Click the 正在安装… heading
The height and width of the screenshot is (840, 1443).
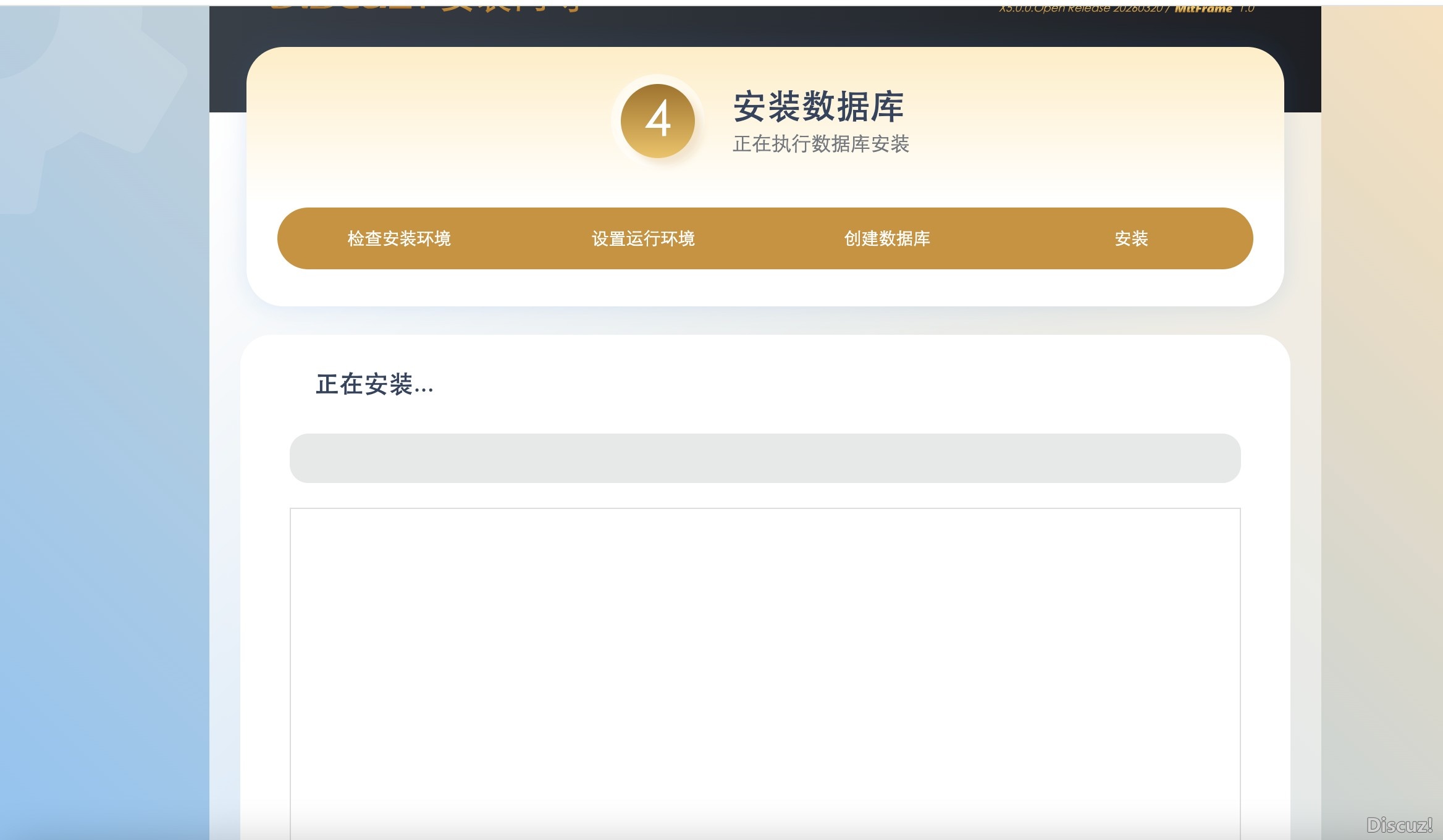point(375,386)
